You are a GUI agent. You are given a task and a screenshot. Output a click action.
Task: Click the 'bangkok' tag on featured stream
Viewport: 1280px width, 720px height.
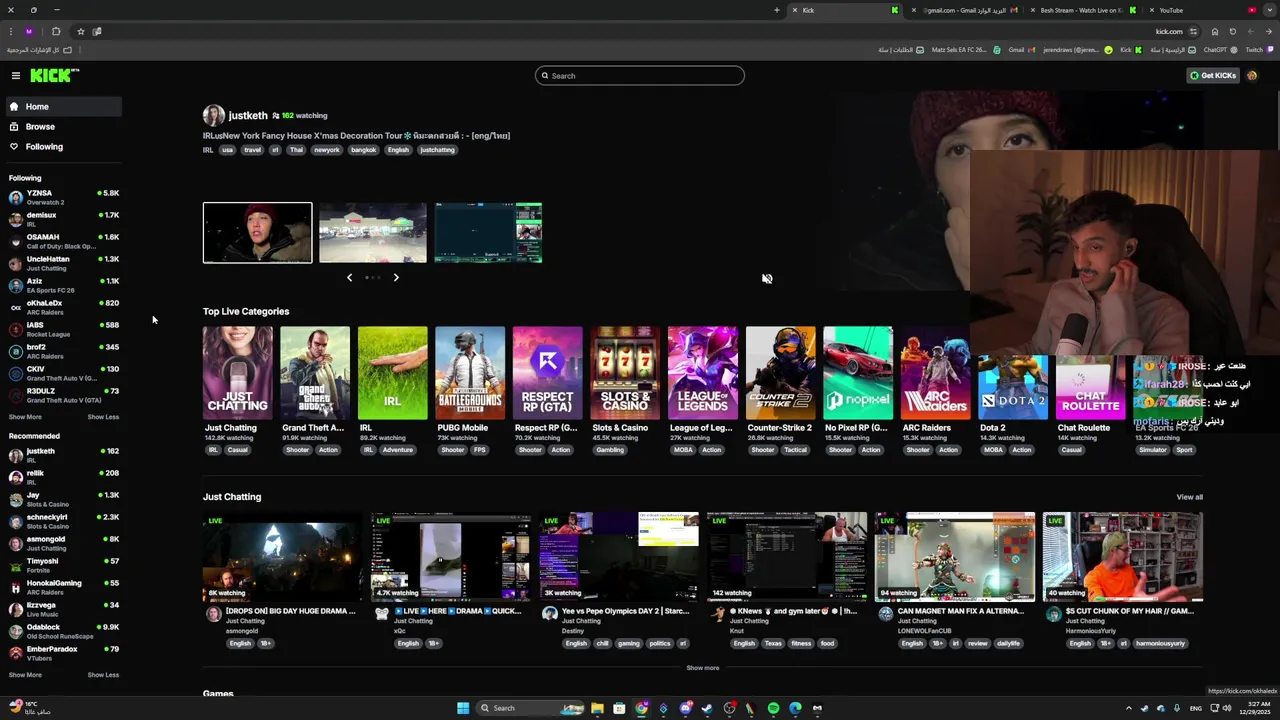(363, 150)
